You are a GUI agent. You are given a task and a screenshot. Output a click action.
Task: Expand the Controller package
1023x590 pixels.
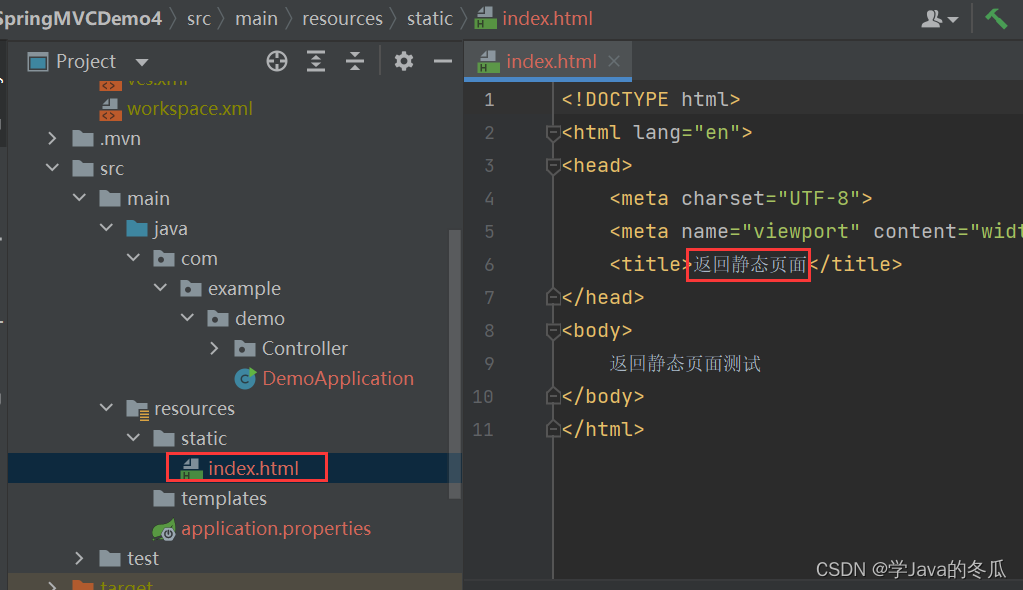click(214, 348)
